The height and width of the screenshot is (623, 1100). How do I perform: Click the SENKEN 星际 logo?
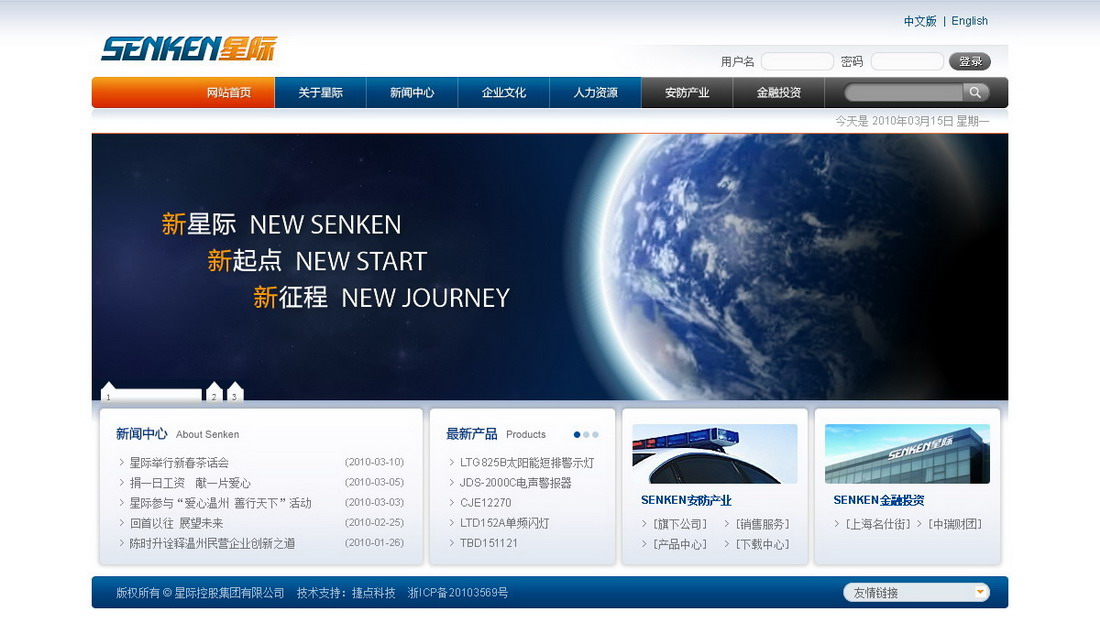[189, 48]
